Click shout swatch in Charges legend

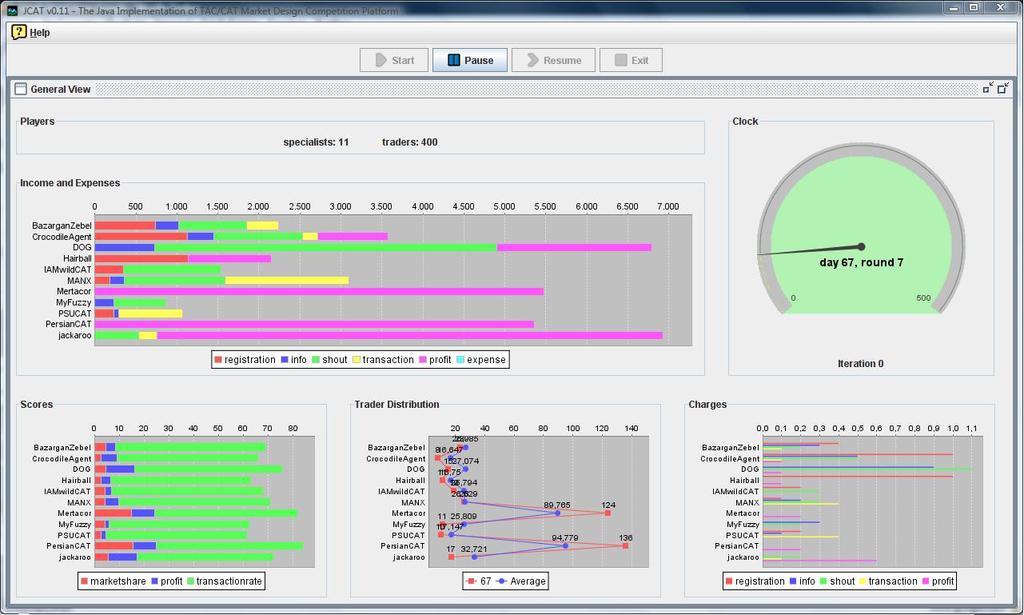pyautogui.click(x=823, y=581)
